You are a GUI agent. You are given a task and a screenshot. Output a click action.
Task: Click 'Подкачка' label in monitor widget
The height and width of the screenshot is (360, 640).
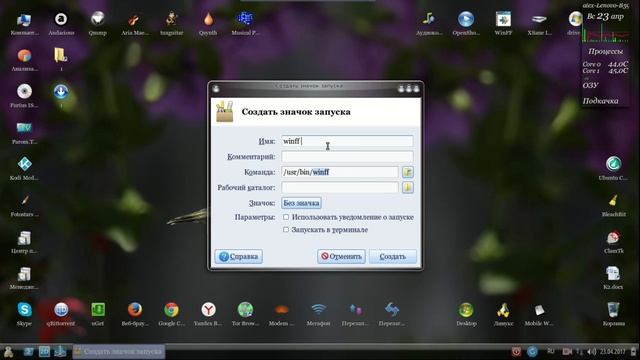[600, 101]
